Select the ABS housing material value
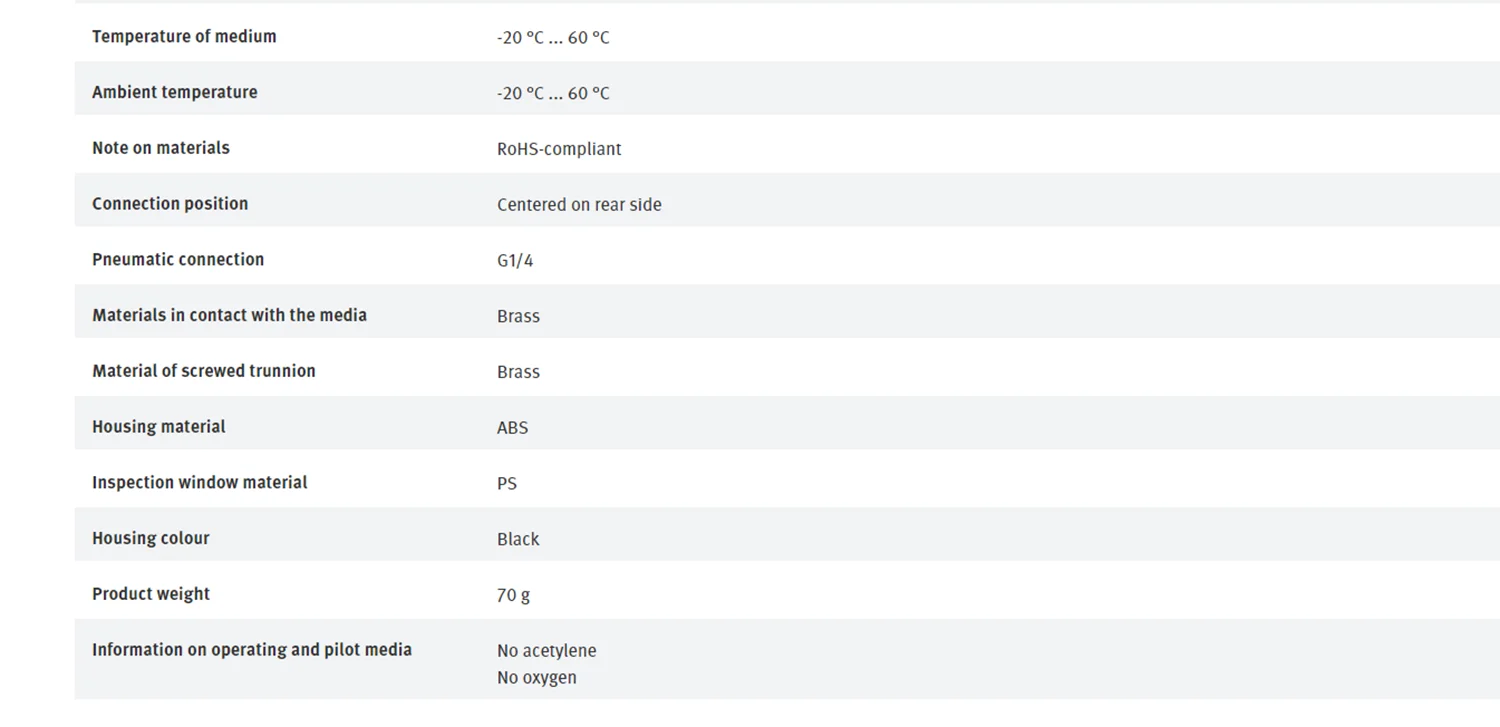This screenshot has height=727, width=1500. pos(512,427)
